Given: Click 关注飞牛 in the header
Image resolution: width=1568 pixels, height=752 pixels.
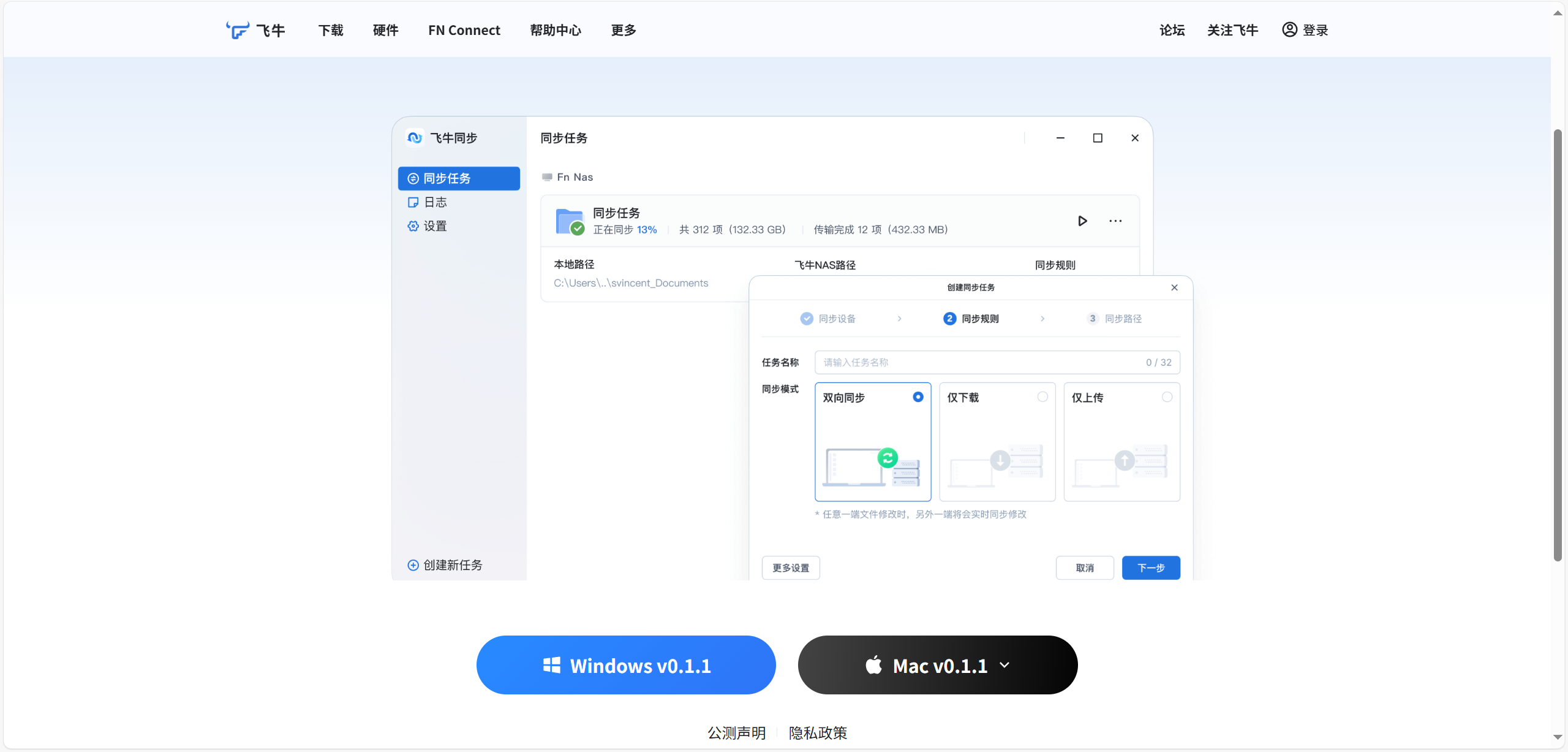Looking at the screenshot, I should click(x=1232, y=30).
